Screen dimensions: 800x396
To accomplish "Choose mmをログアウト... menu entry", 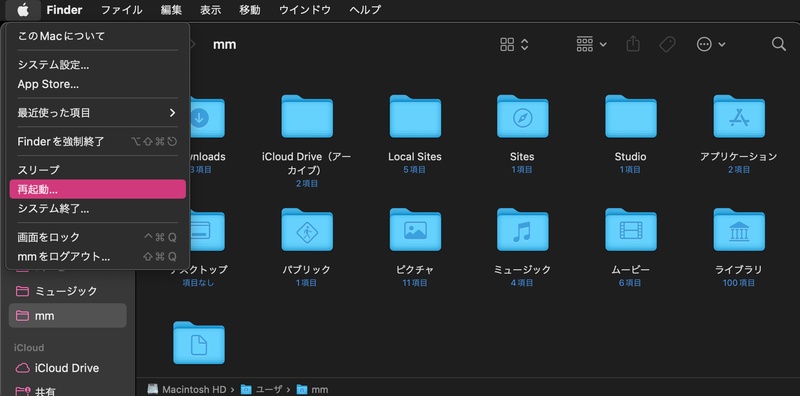I will point(97,257).
